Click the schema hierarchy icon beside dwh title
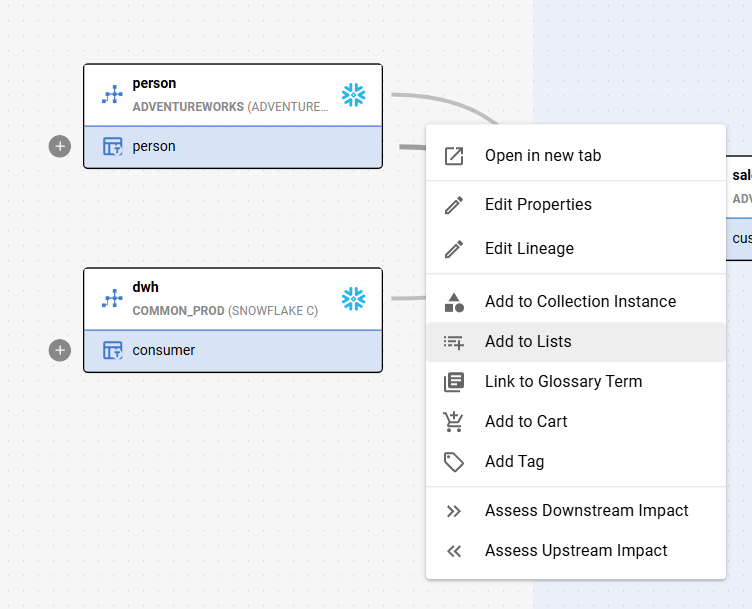This screenshot has width=752, height=609. click(112, 299)
